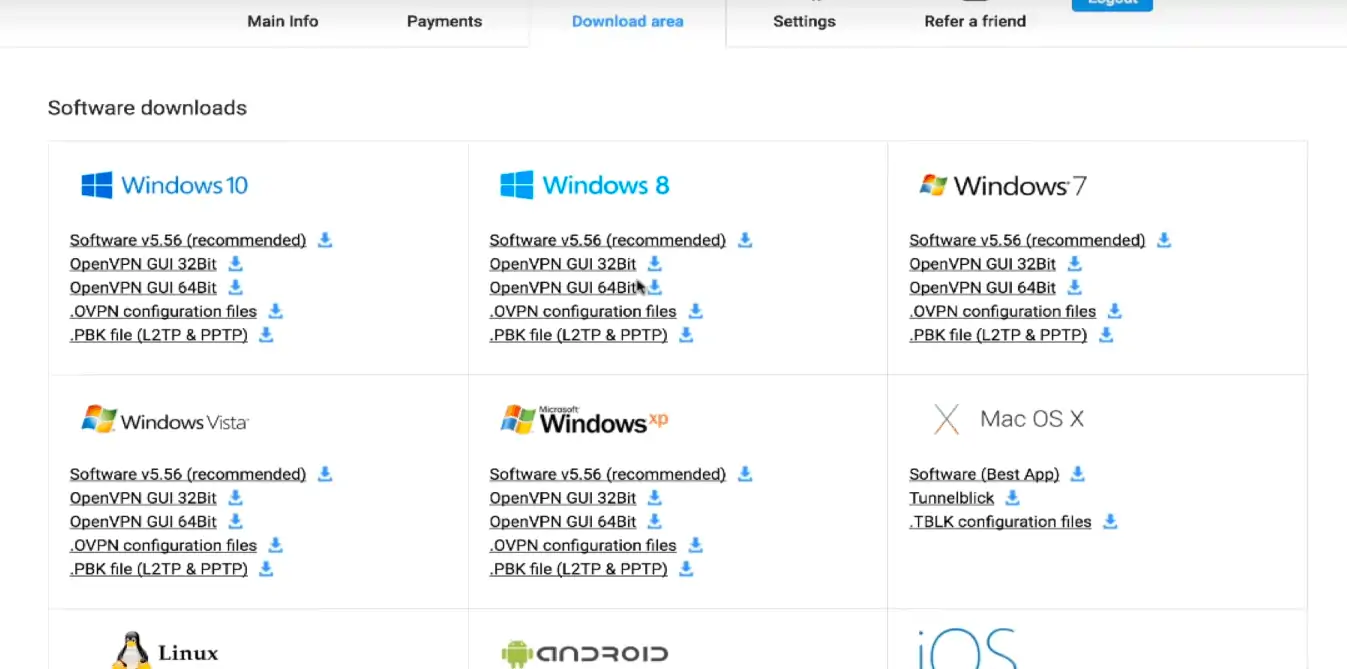Open Windows 7 .OVPN configuration files link
This screenshot has width=1347, height=669.
coord(1002,311)
